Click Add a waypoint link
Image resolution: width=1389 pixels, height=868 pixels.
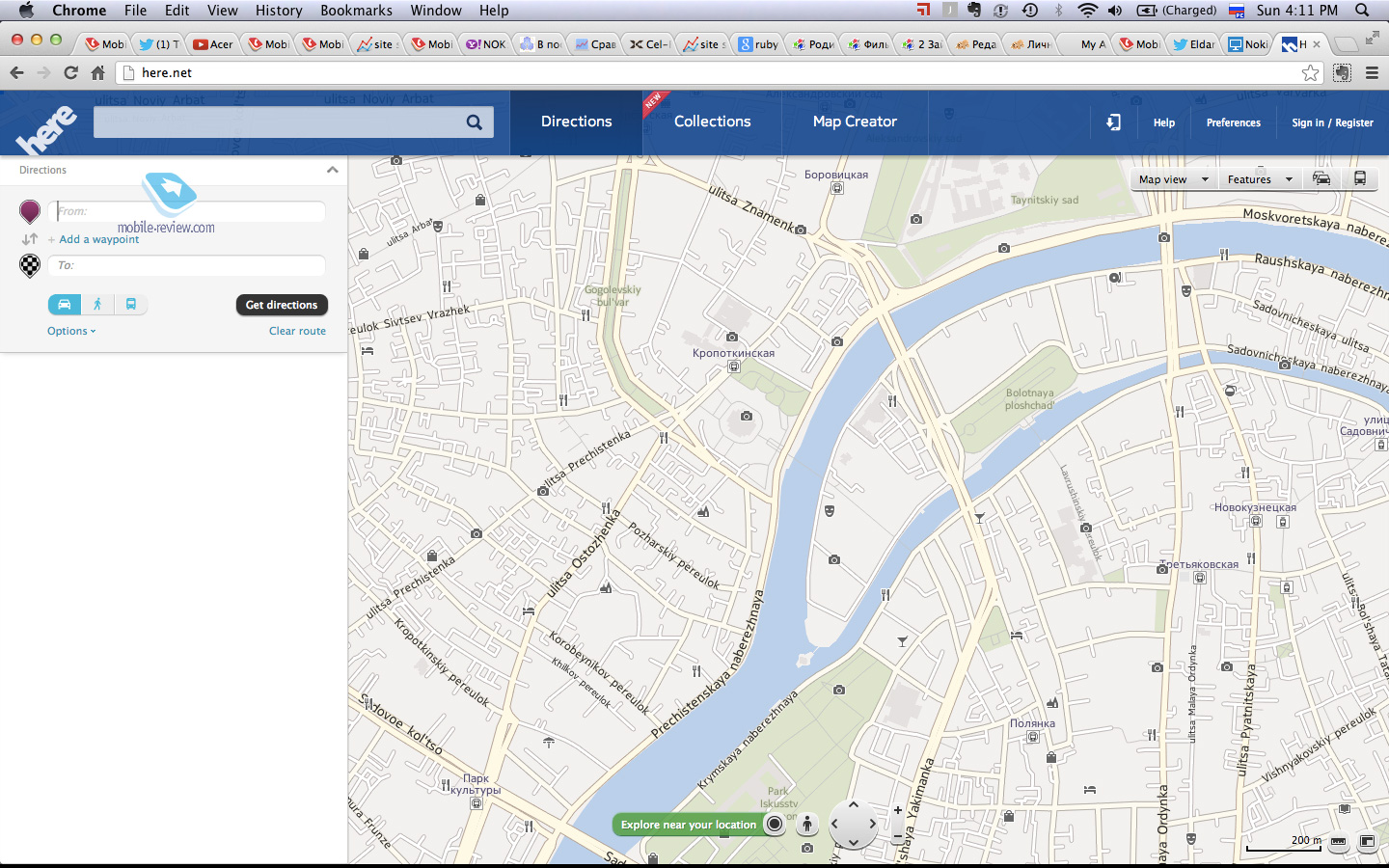(99, 239)
